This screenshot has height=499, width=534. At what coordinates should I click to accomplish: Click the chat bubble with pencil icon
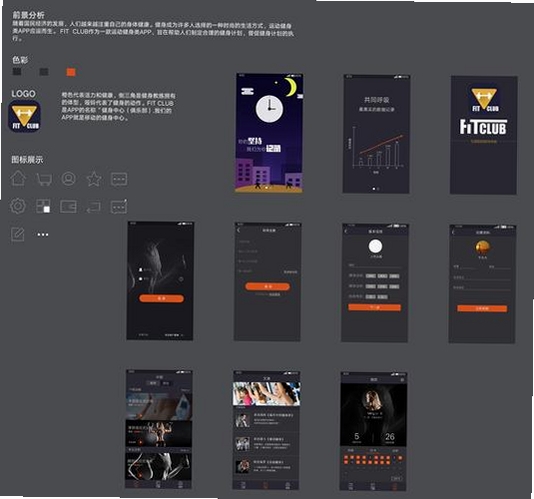point(119,206)
